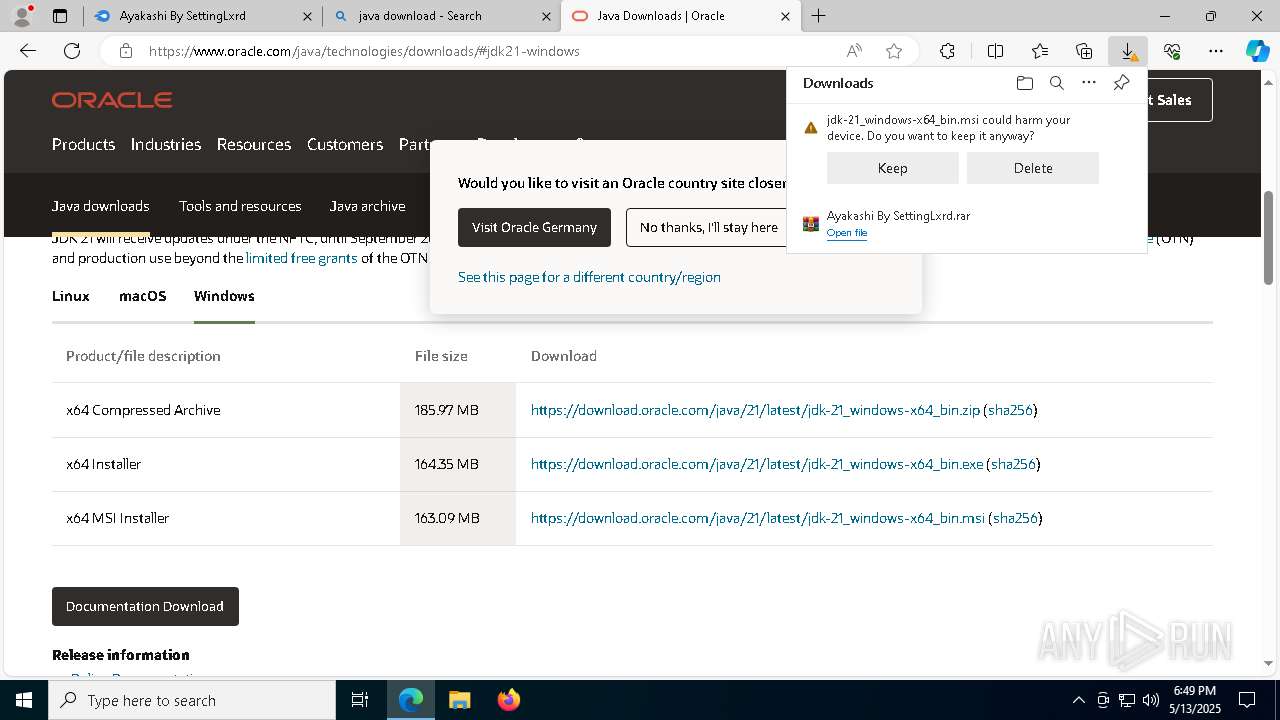This screenshot has width=1280, height=720.
Task: Delete the jdk-21 msi download
Action: [x=1033, y=168]
